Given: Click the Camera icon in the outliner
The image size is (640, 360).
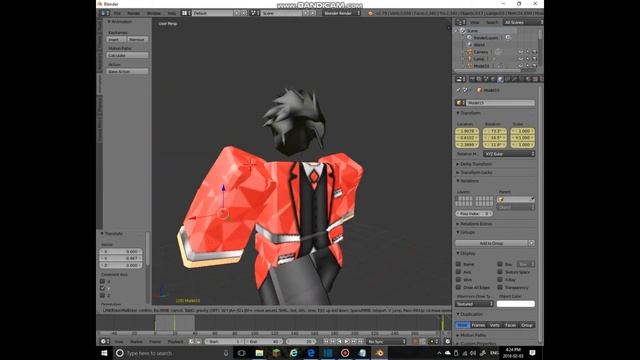Looking at the screenshot, I should tap(469, 52).
